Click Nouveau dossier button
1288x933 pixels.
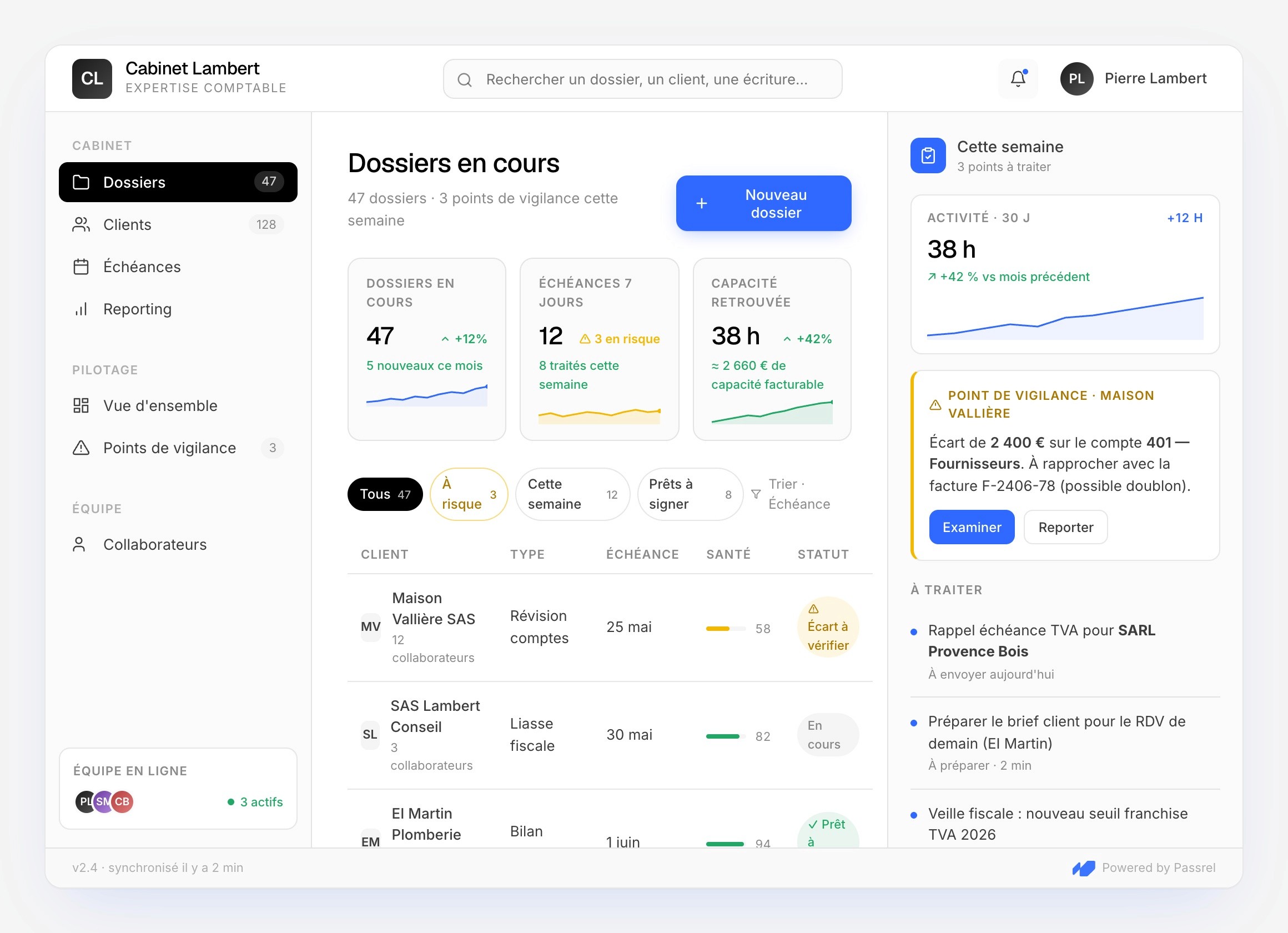[x=763, y=203]
